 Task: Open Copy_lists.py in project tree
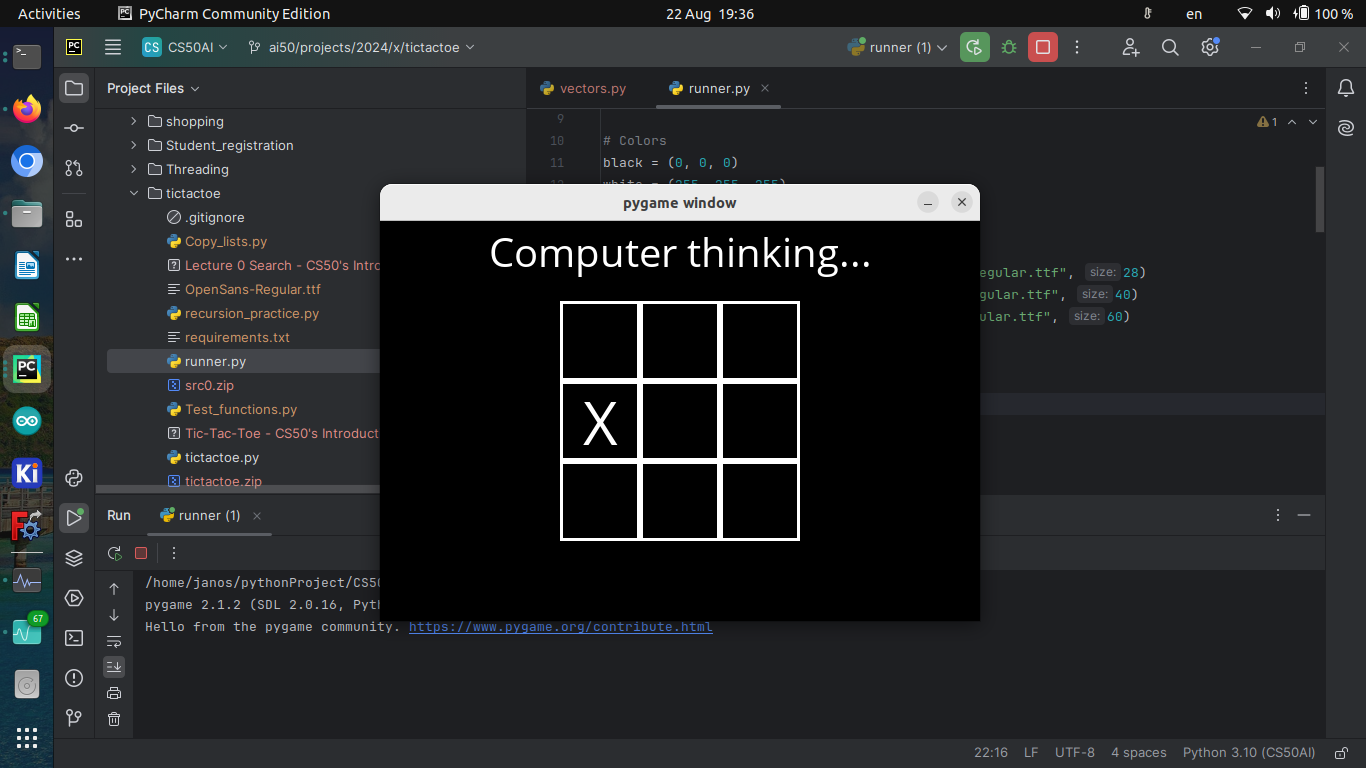click(x=226, y=241)
